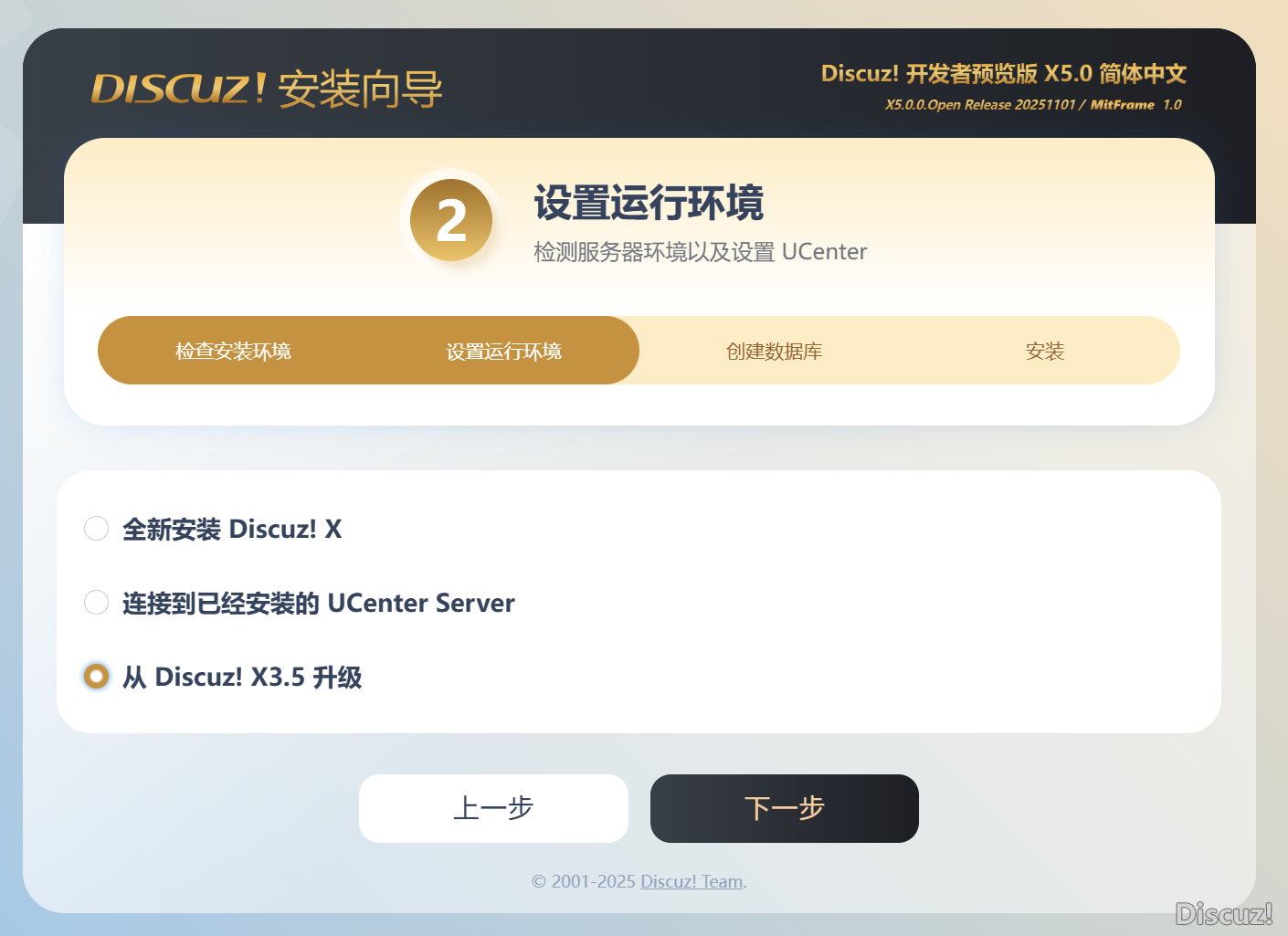Click the golden step number 2 badge
This screenshot has width=1288, height=936.
click(x=451, y=219)
